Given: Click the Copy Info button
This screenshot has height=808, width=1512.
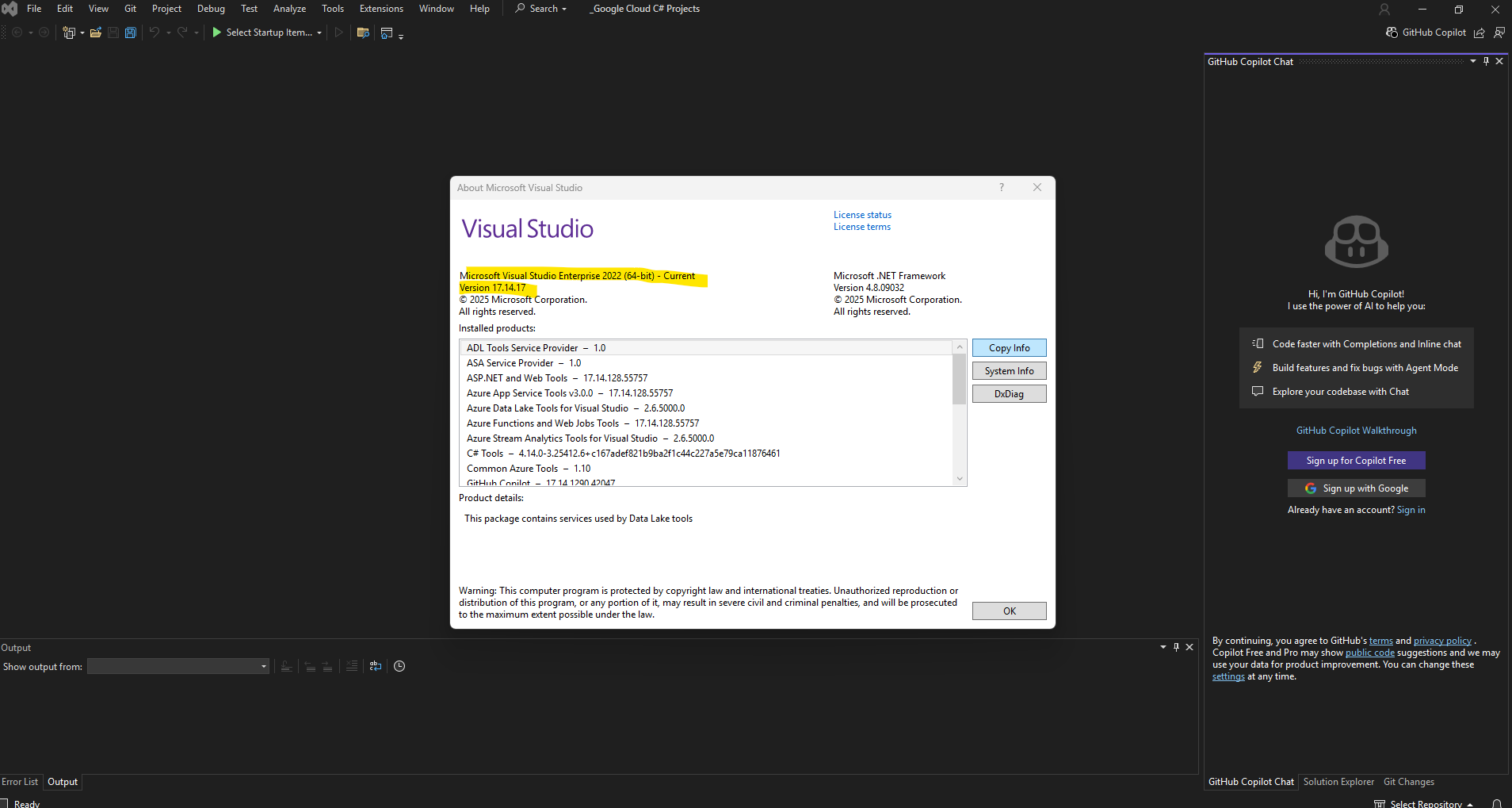Looking at the screenshot, I should pos(1010,348).
